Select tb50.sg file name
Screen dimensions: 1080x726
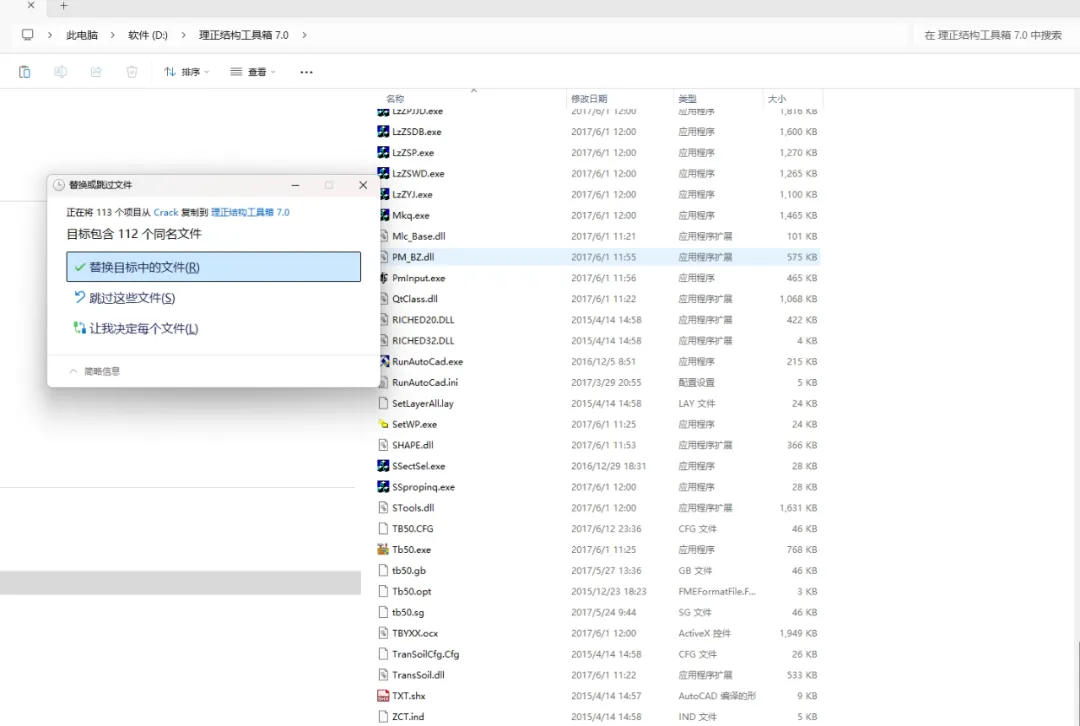coord(408,612)
